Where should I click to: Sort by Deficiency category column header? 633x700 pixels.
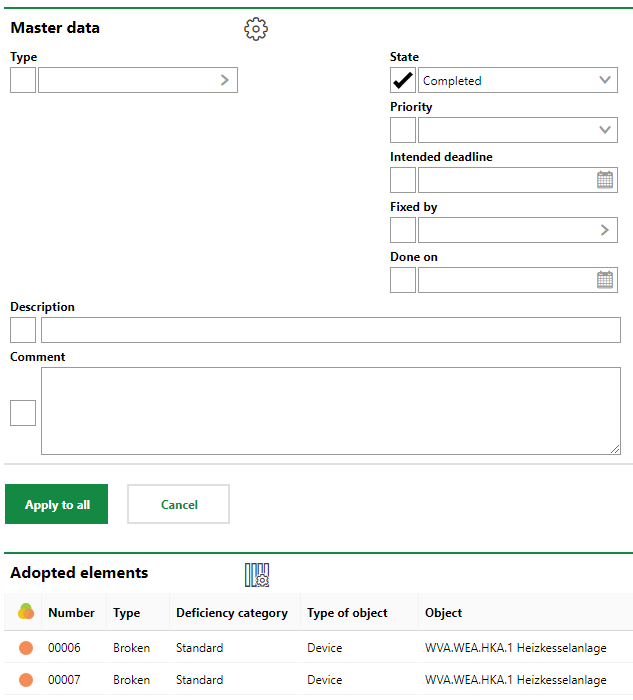(x=231, y=613)
